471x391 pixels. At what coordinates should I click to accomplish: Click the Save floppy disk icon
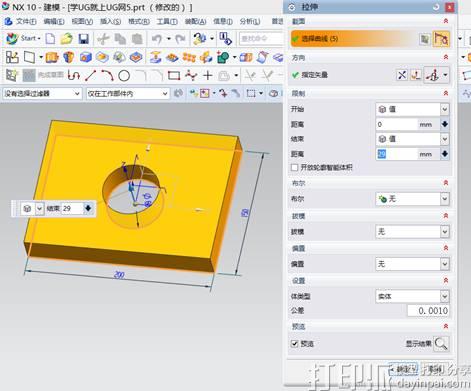[84, 39]
